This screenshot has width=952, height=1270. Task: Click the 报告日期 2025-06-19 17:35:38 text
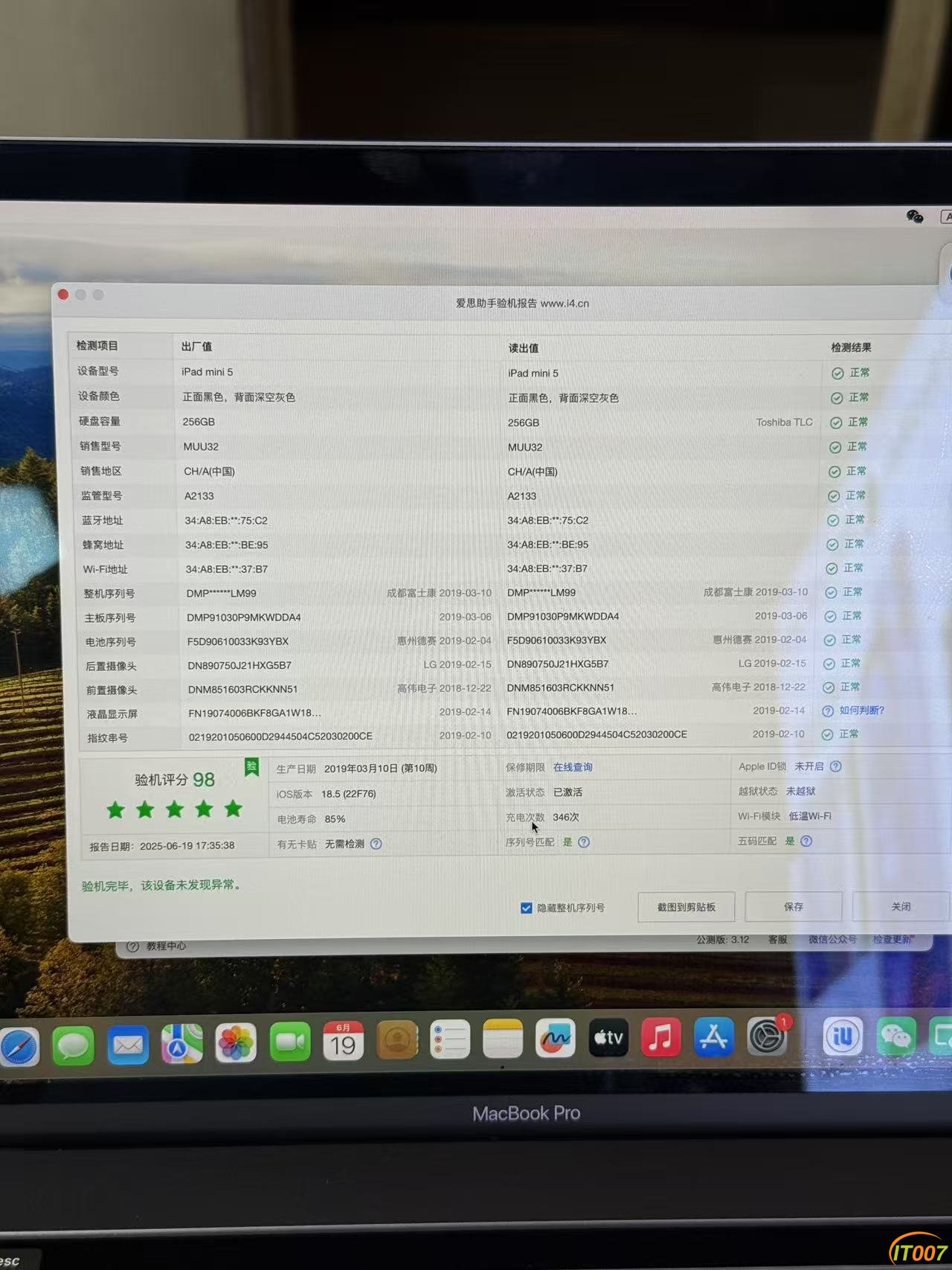[x=162, y=846]
